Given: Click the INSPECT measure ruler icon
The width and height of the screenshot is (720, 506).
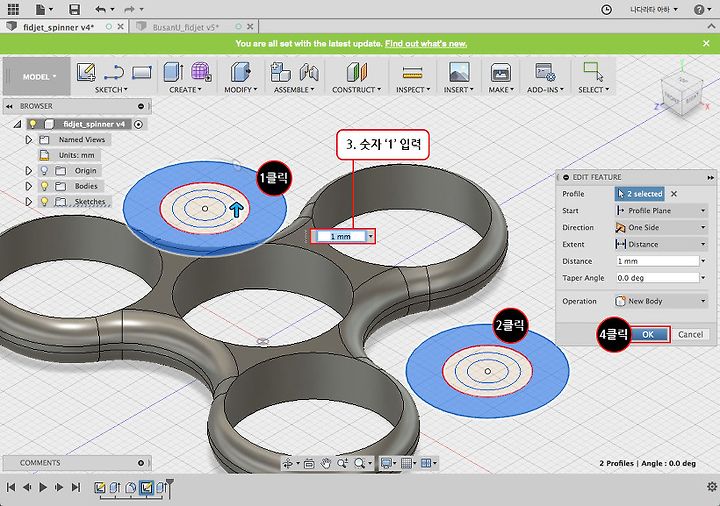Looking at the screenshot, I should tap(412, 73).
